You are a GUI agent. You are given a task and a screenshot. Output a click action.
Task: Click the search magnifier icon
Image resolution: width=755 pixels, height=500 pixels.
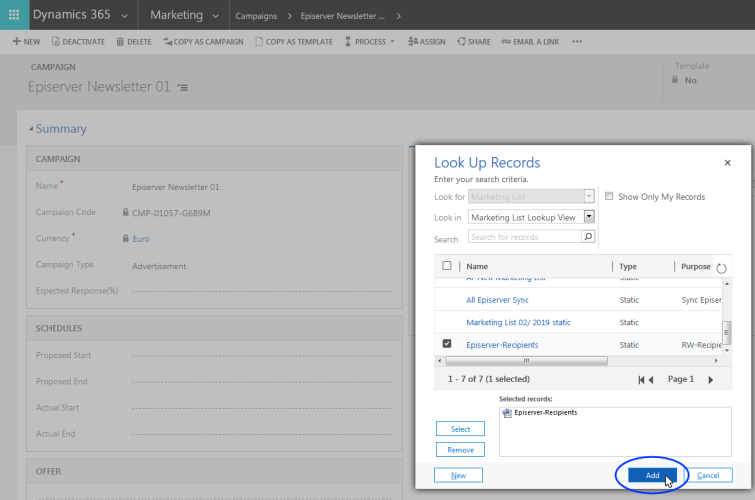pyautogui.click(x=588, y=237)
